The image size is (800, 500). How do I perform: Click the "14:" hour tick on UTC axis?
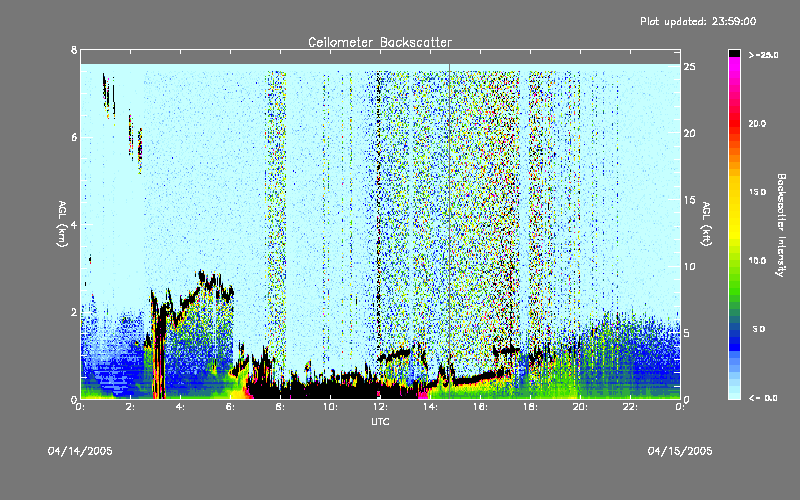[430, 407]
